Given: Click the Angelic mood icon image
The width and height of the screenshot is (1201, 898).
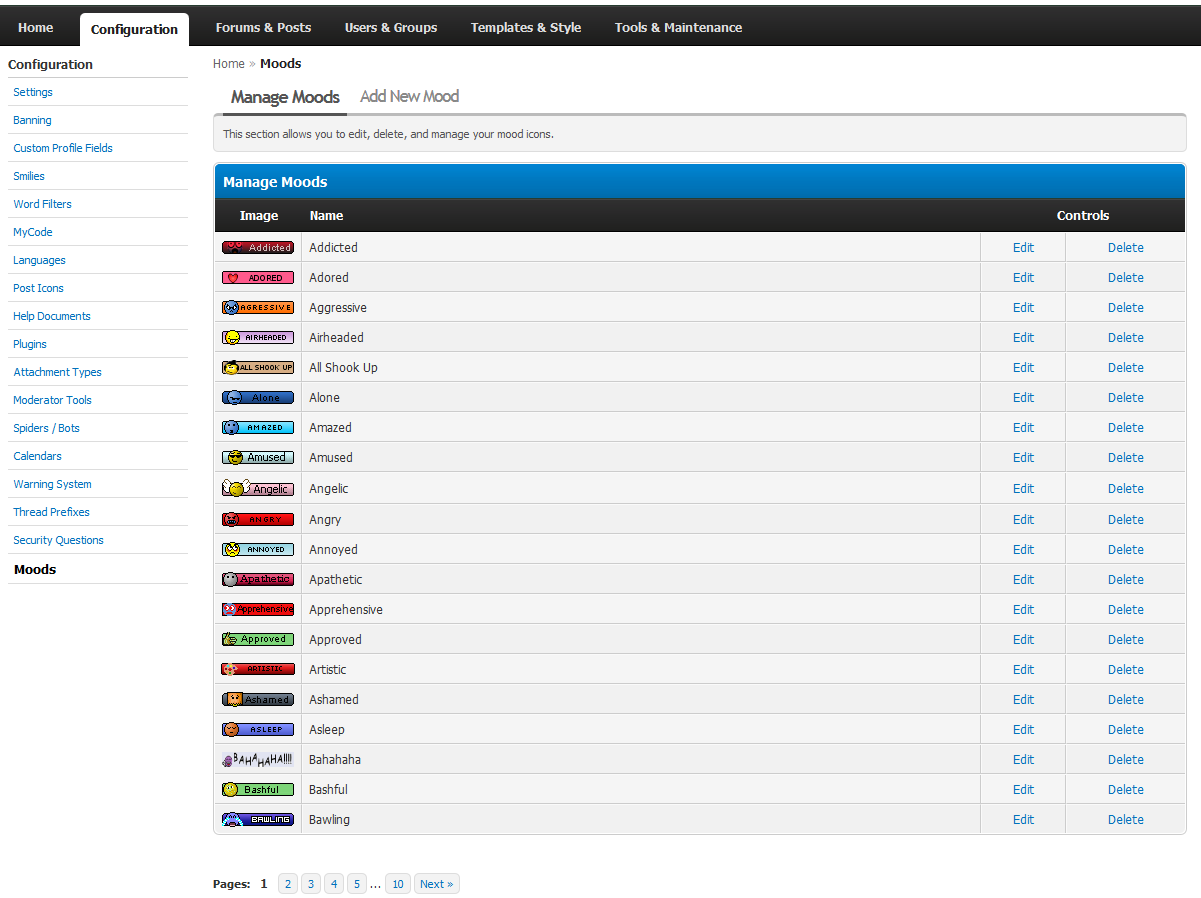Looking at the screenshot, I should click(x=258, y=488).
